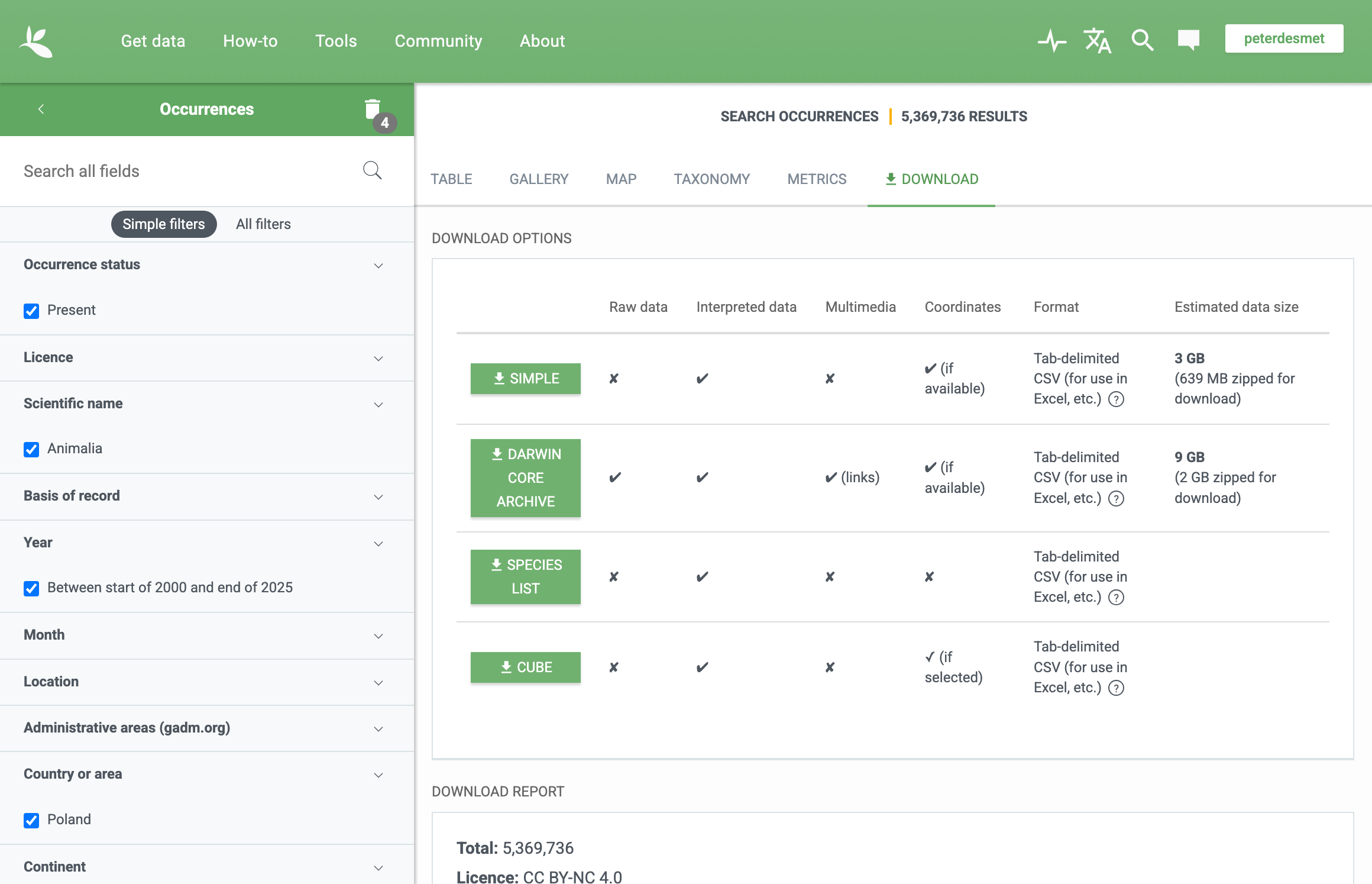Open the peterdesmet user account button
This screenshot has height=884, width=1372.
point(1284,38)
